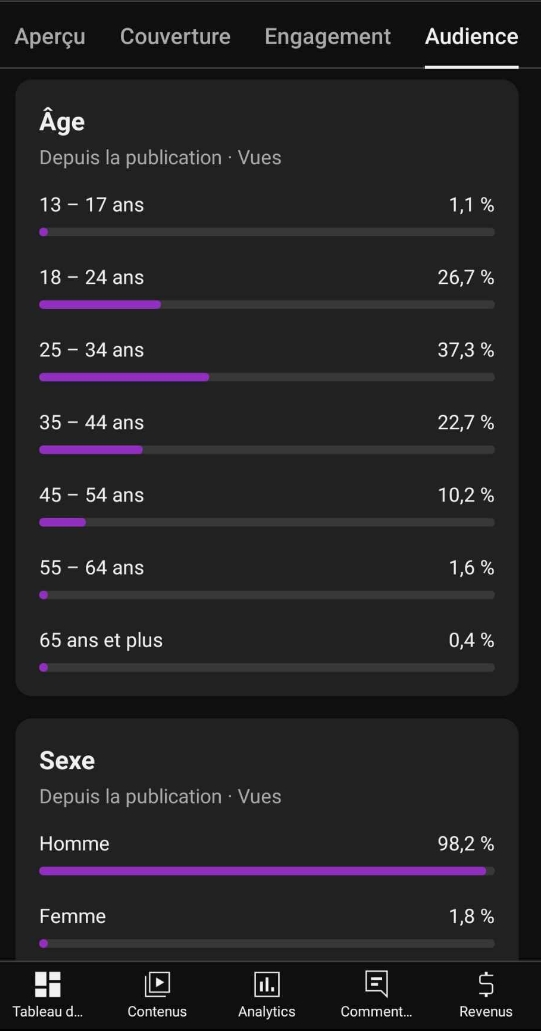Click the 25 – 34 ans progress bar

[267, 377]
